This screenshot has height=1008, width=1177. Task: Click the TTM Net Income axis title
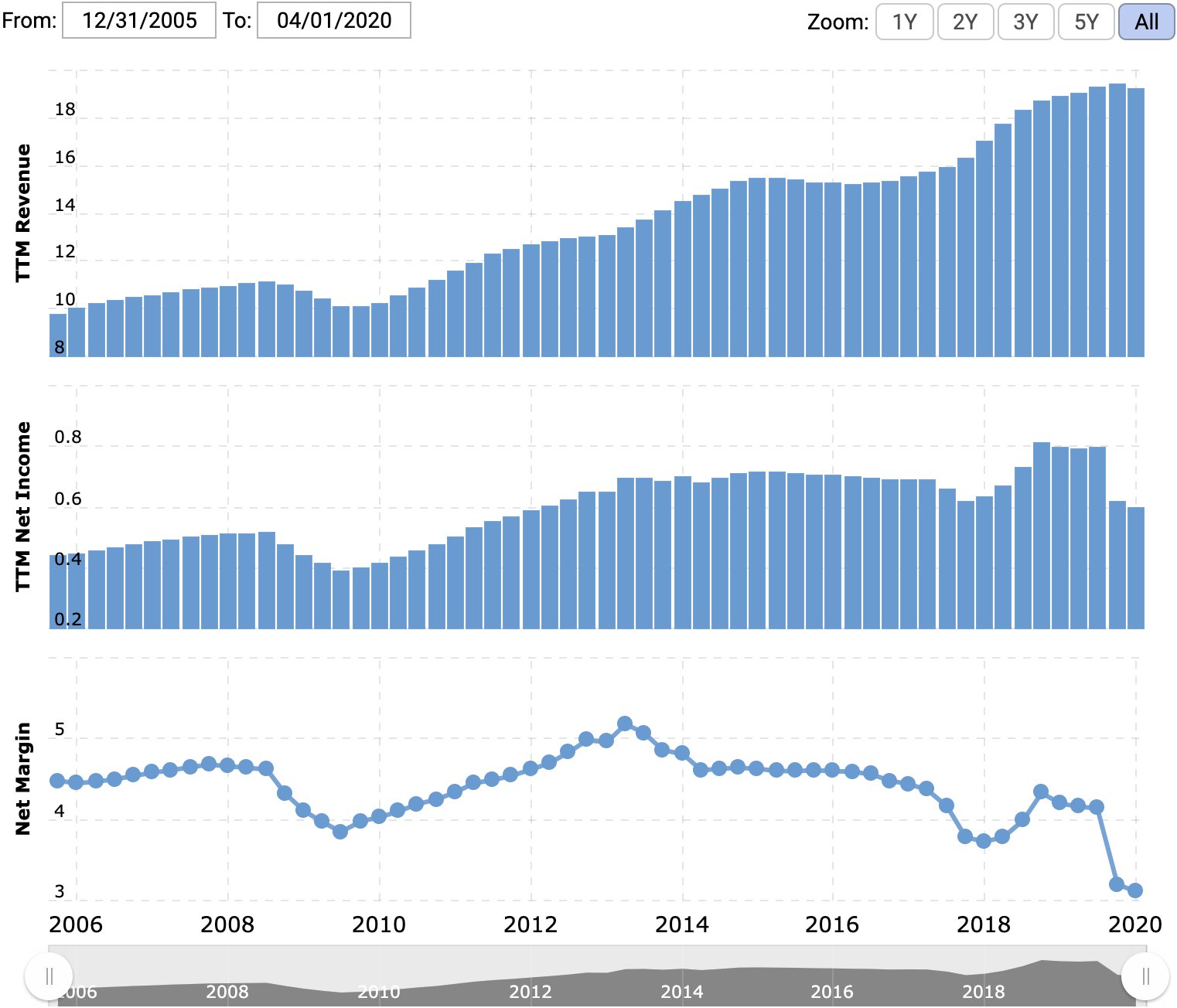pos(23,506)
